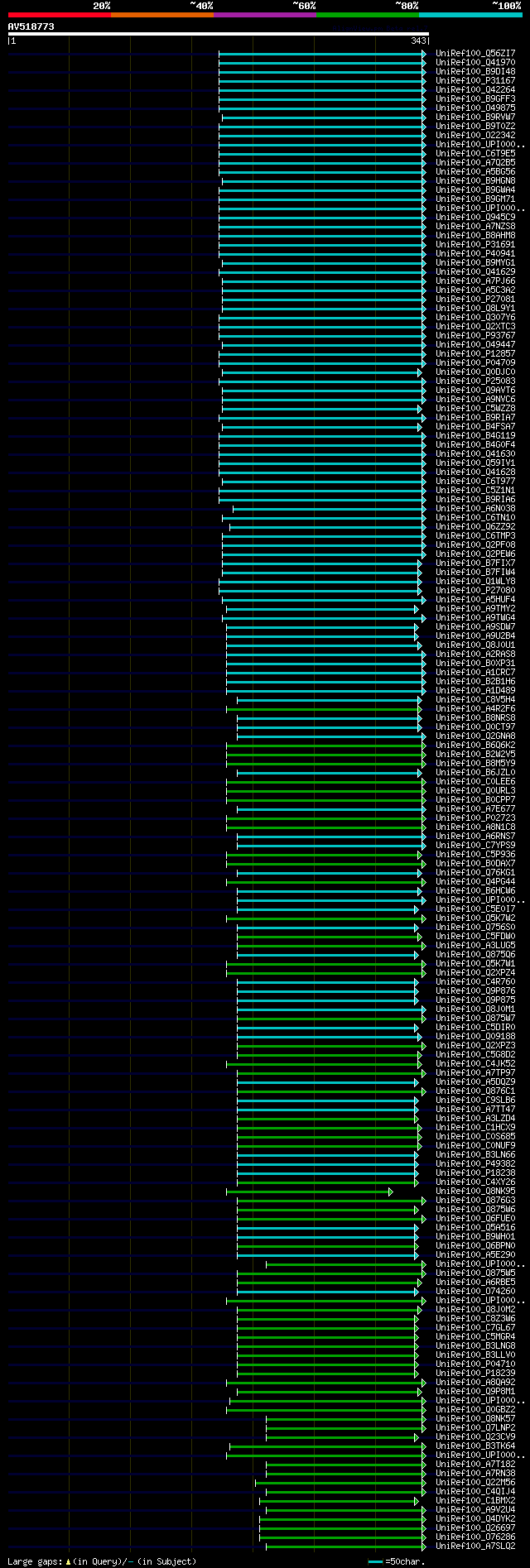The height and width of the screenshot is (1568, 530).
Task: Click on the UniRef100_B4FSA7 text
Action: tap(475, 426)
